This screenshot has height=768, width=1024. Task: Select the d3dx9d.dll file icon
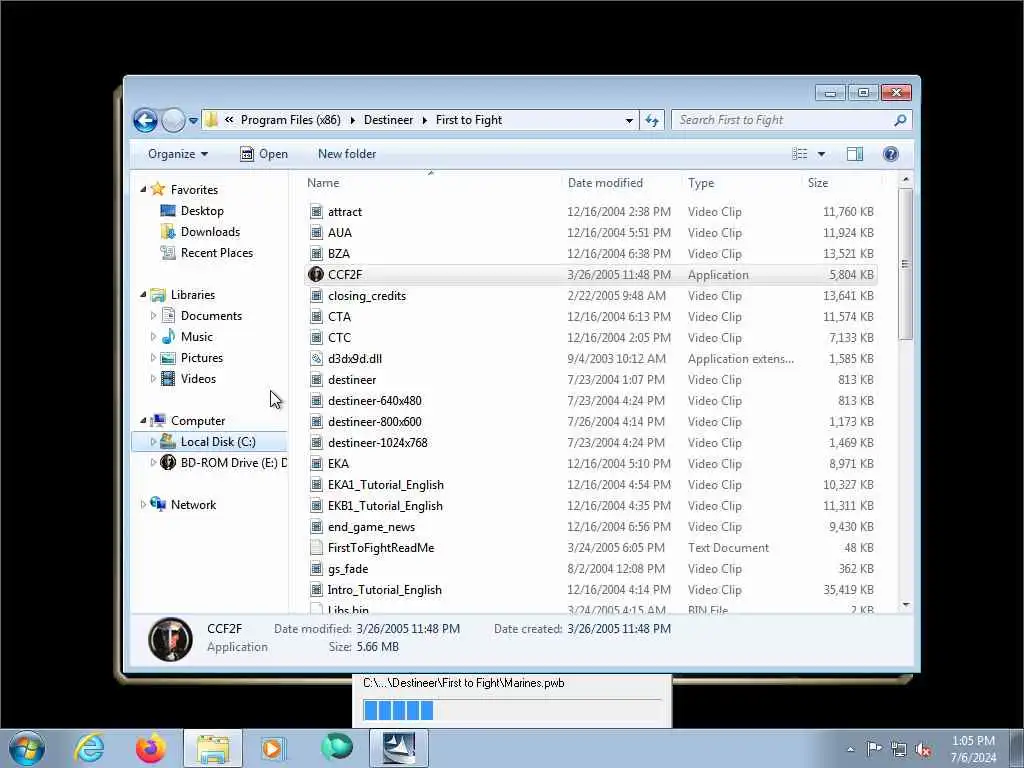[316, 359]
